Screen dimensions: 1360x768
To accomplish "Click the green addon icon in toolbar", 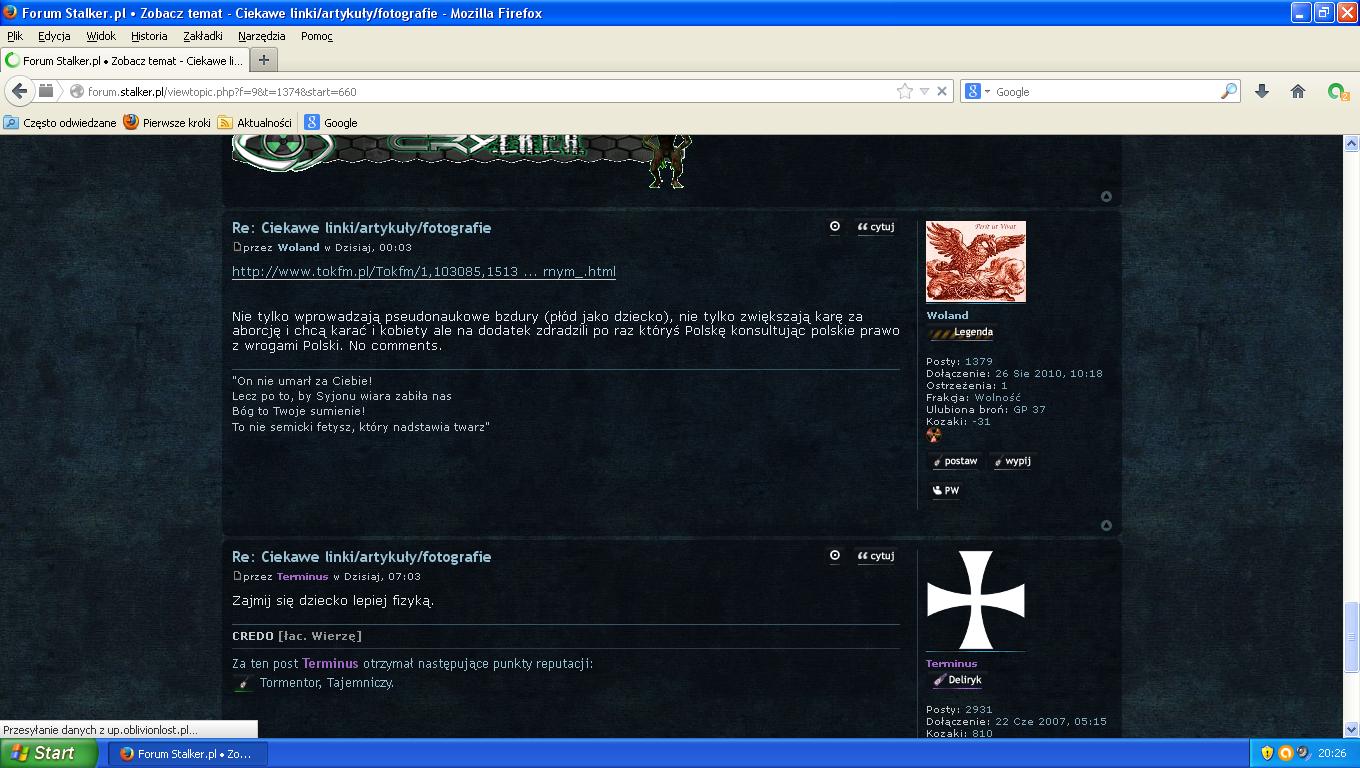I will pyautogui.click(x=1337, y=91).
